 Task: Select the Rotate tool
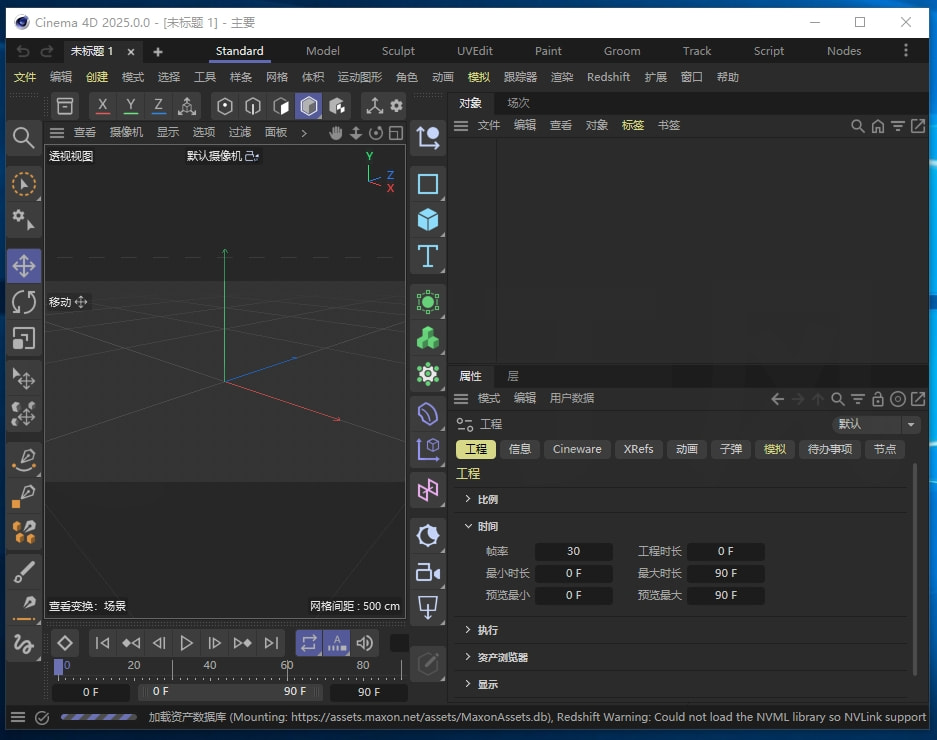tap(24, 302)
